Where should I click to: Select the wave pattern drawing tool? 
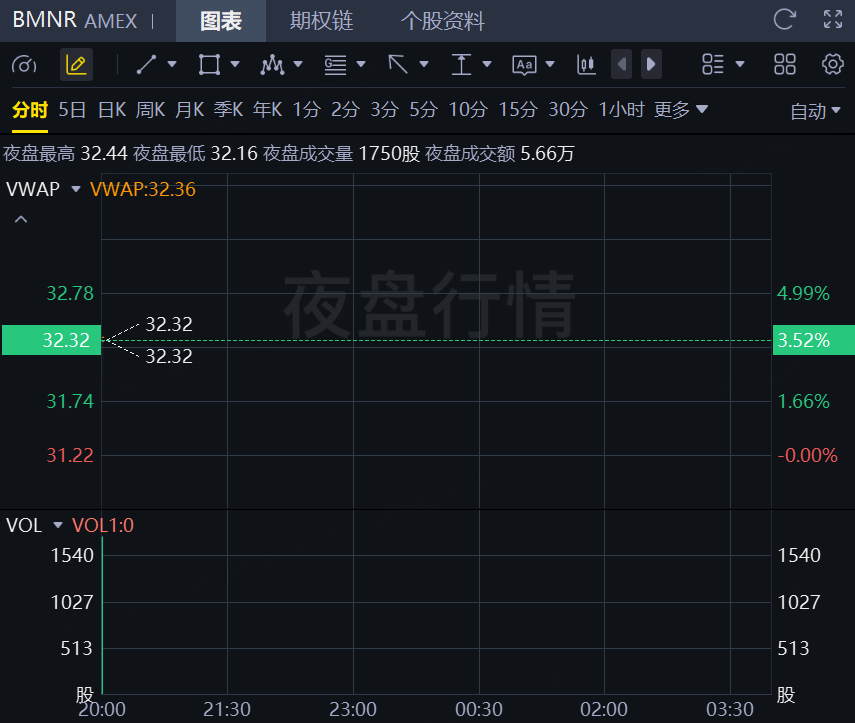click(x=272, y=64)
